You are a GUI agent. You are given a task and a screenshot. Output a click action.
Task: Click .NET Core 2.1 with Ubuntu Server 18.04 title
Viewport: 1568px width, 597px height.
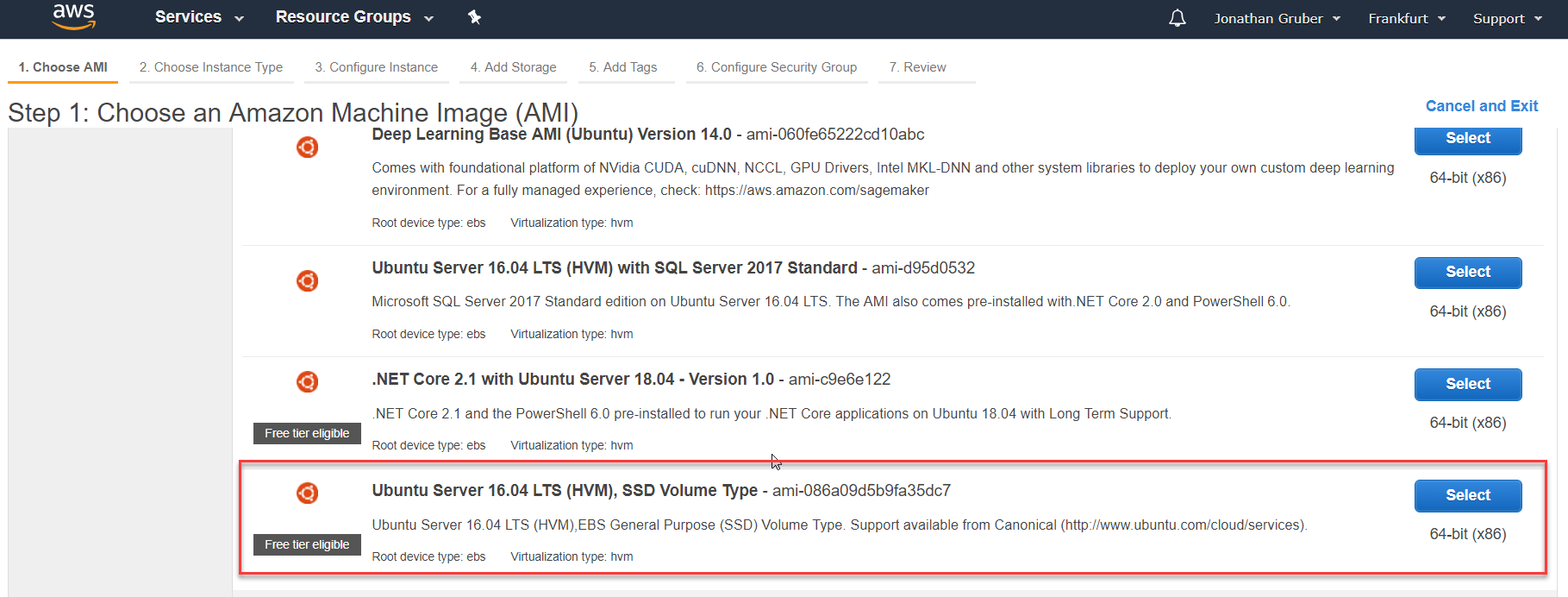(573, 380)
